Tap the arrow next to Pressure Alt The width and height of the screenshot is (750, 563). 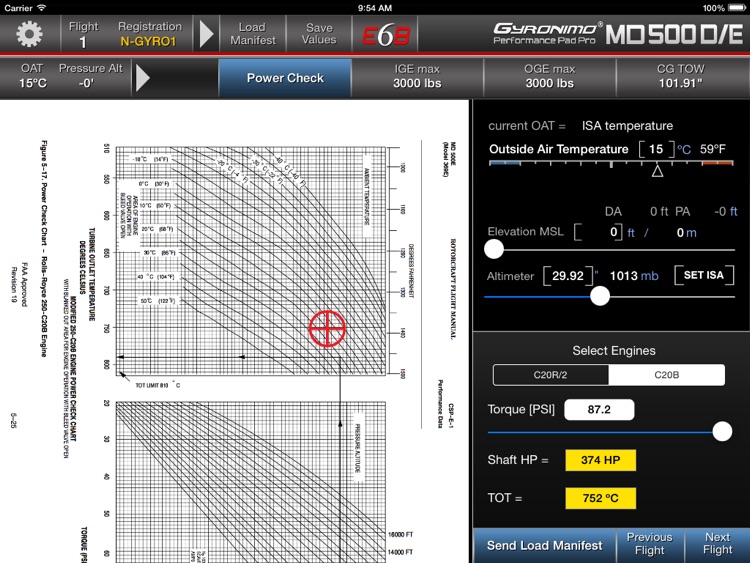click(143, 77)
